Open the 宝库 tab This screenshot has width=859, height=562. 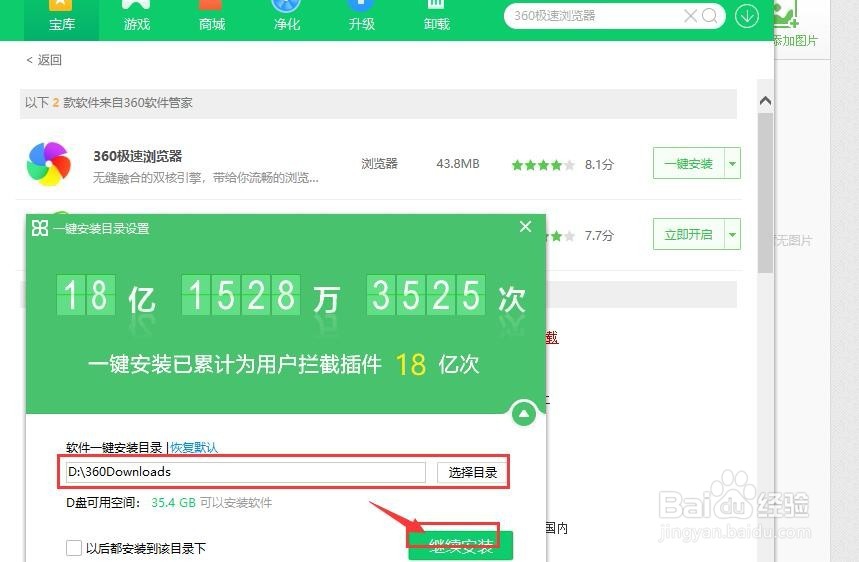[x=61, y=20]
